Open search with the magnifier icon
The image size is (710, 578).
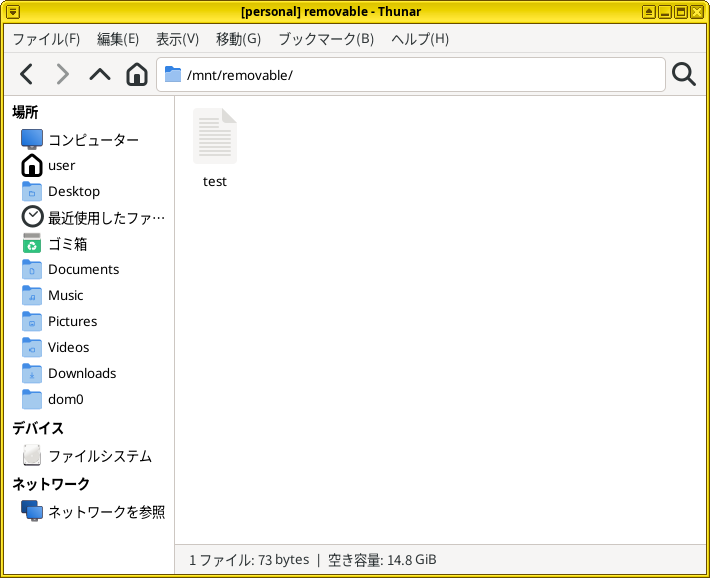point(684,74)
